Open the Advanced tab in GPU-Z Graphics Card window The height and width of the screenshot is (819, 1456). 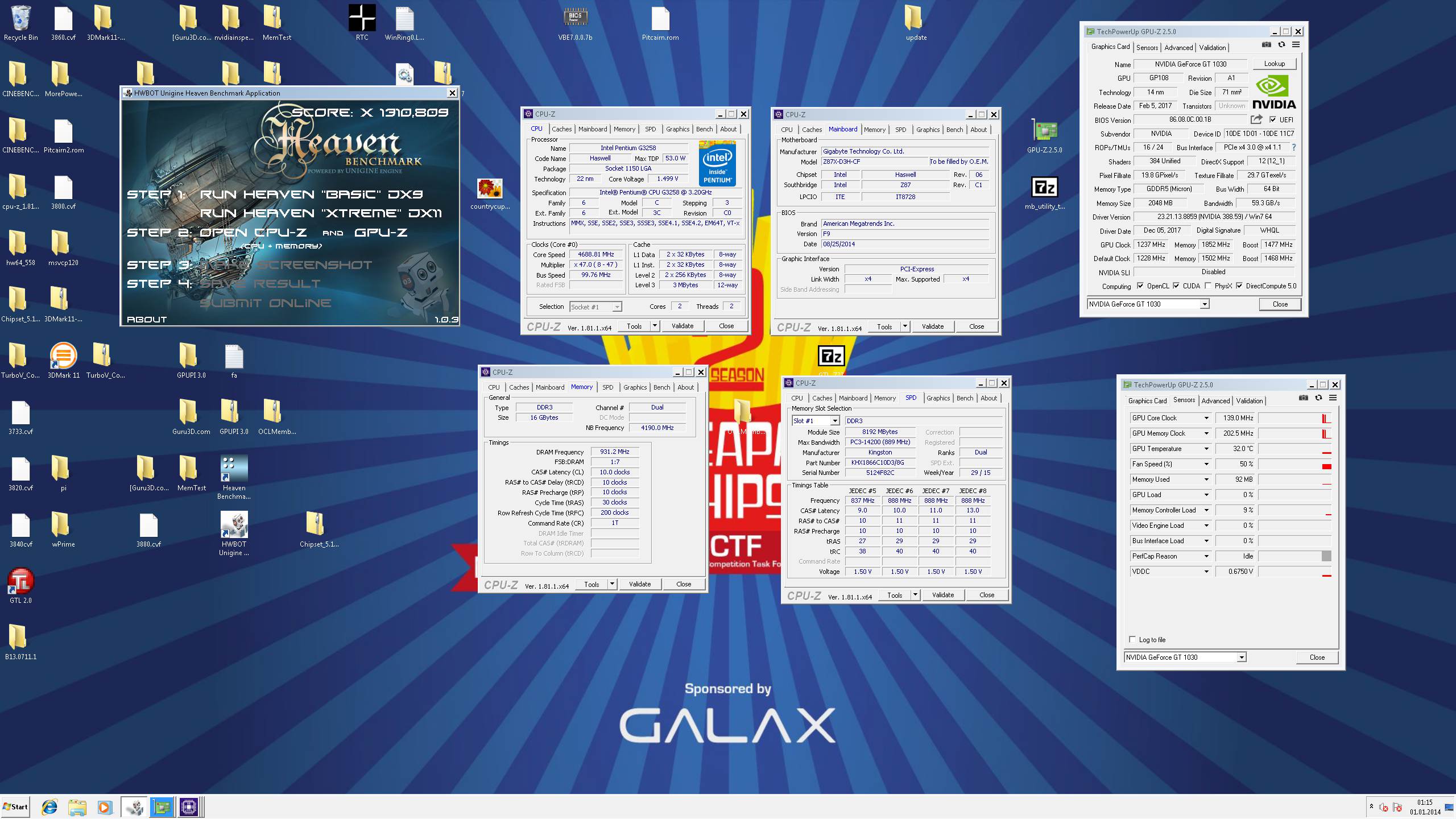pos(1178,48)
